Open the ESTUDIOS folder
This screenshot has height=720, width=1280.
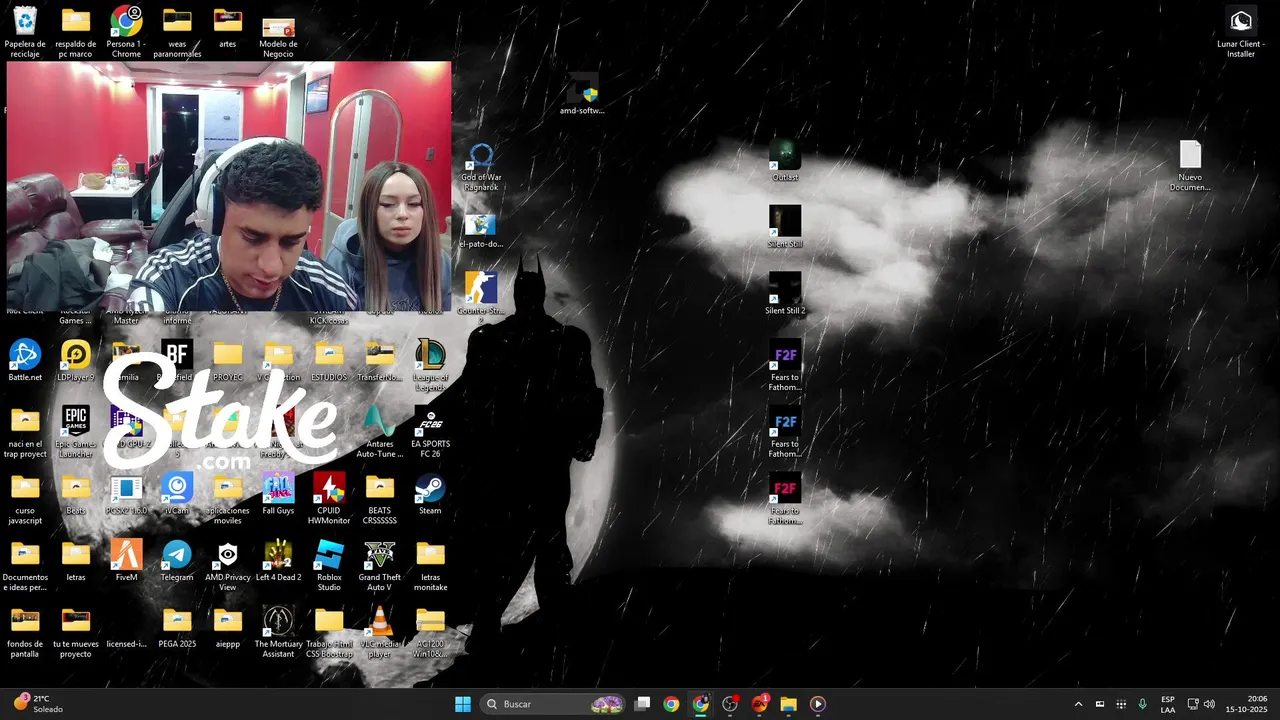tap(329, 360)
